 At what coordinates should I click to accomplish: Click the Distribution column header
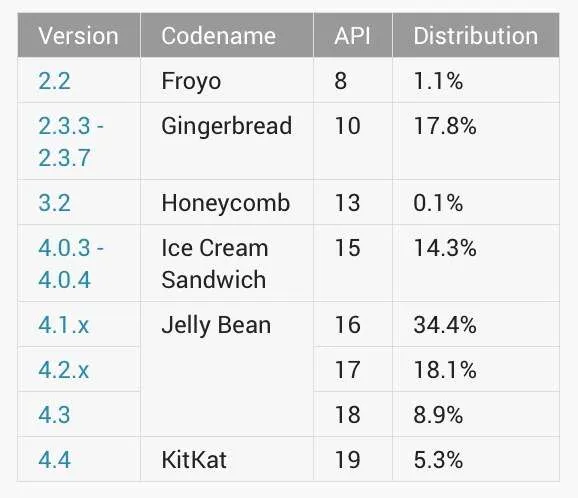tap(476, 35)
